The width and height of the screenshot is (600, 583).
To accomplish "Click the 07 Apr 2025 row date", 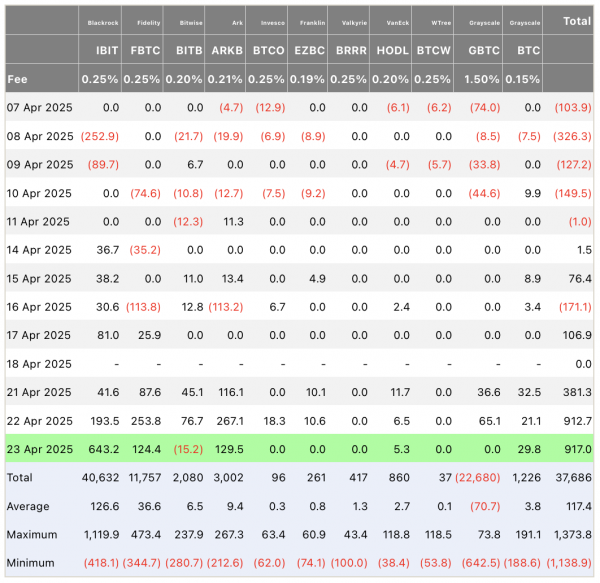I will [x=39, y=107].
